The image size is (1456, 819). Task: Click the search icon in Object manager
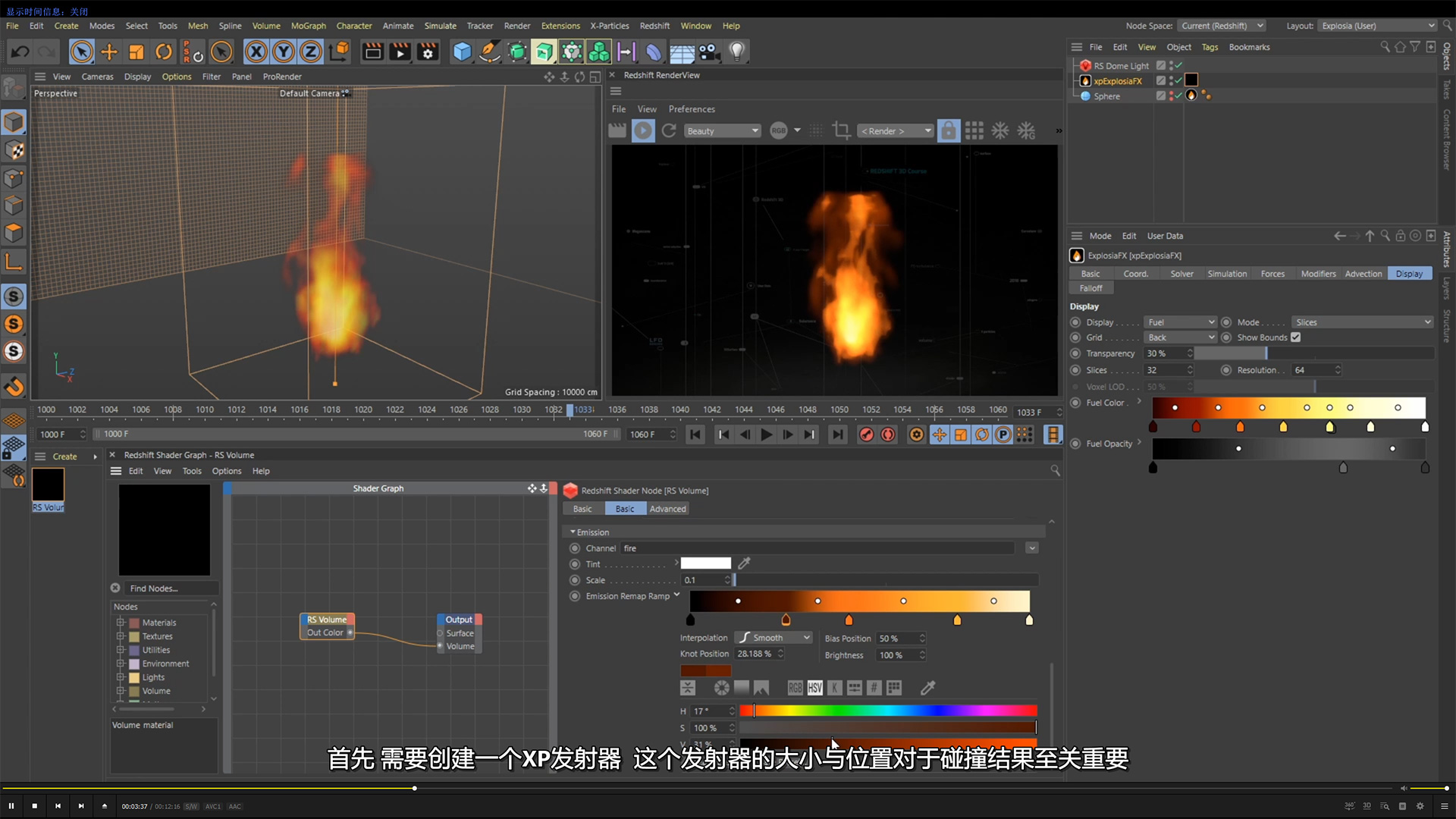(1385, 47)
